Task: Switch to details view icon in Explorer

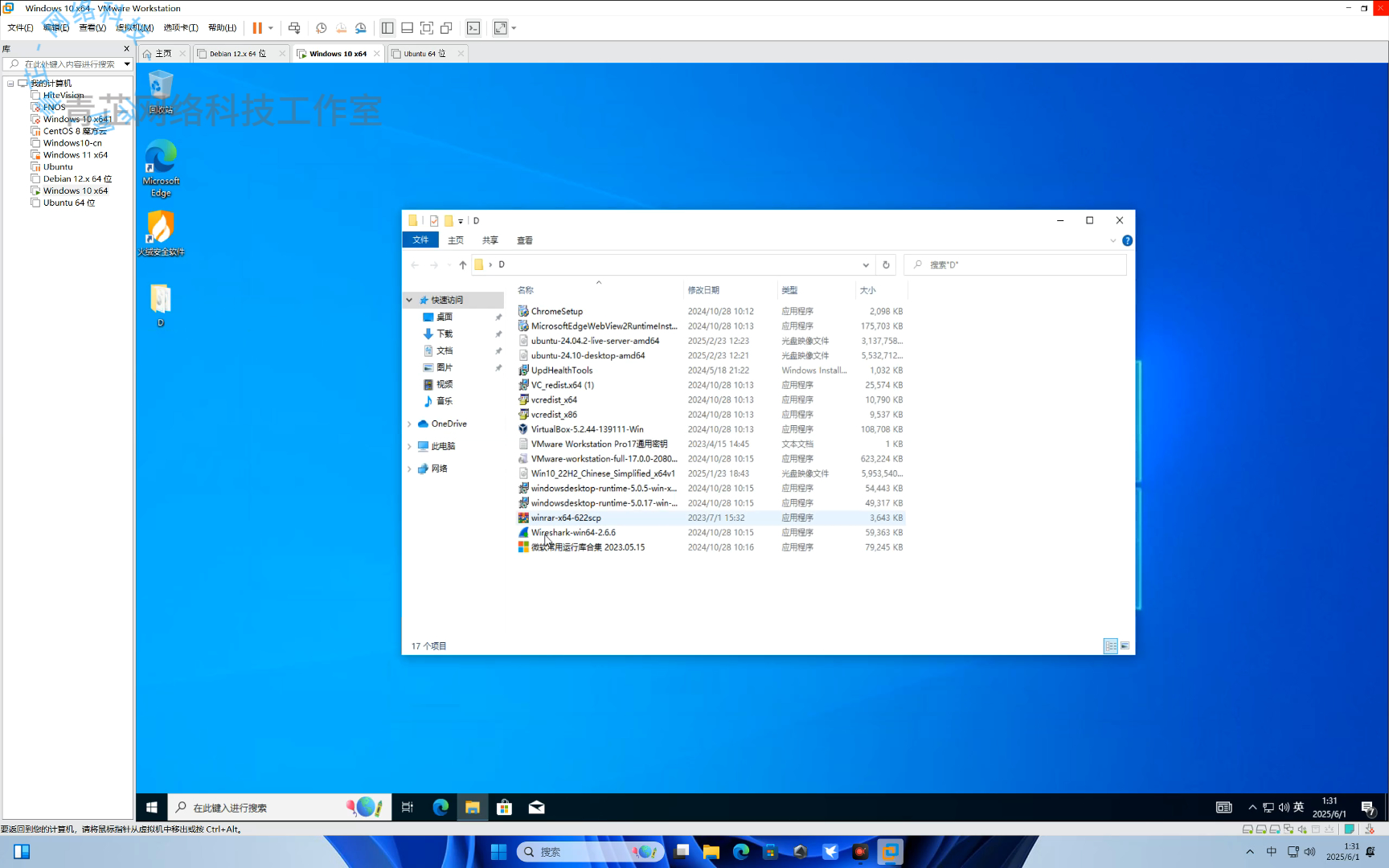Action: click(1111, 646)
